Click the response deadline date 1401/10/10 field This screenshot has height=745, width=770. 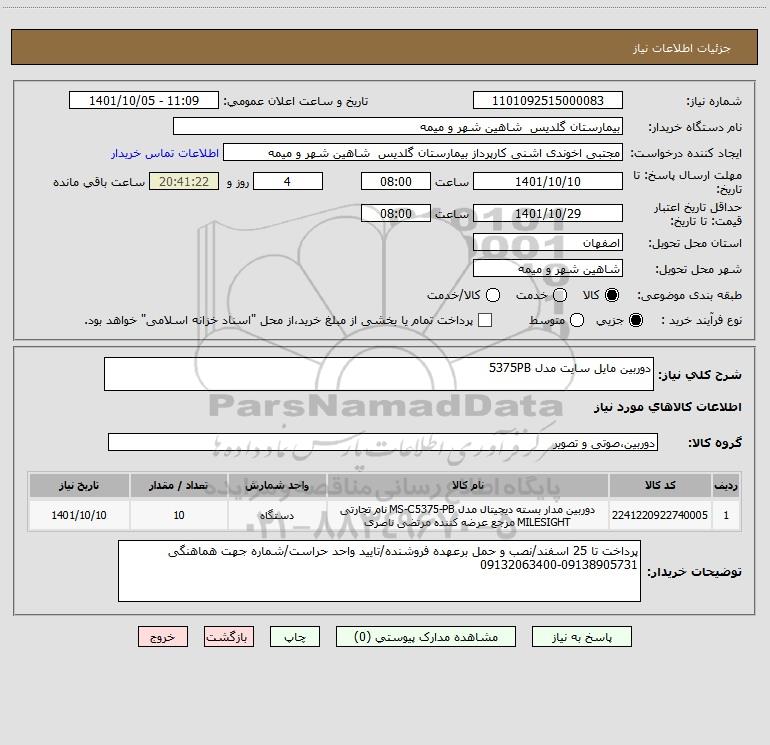point(548,182)
